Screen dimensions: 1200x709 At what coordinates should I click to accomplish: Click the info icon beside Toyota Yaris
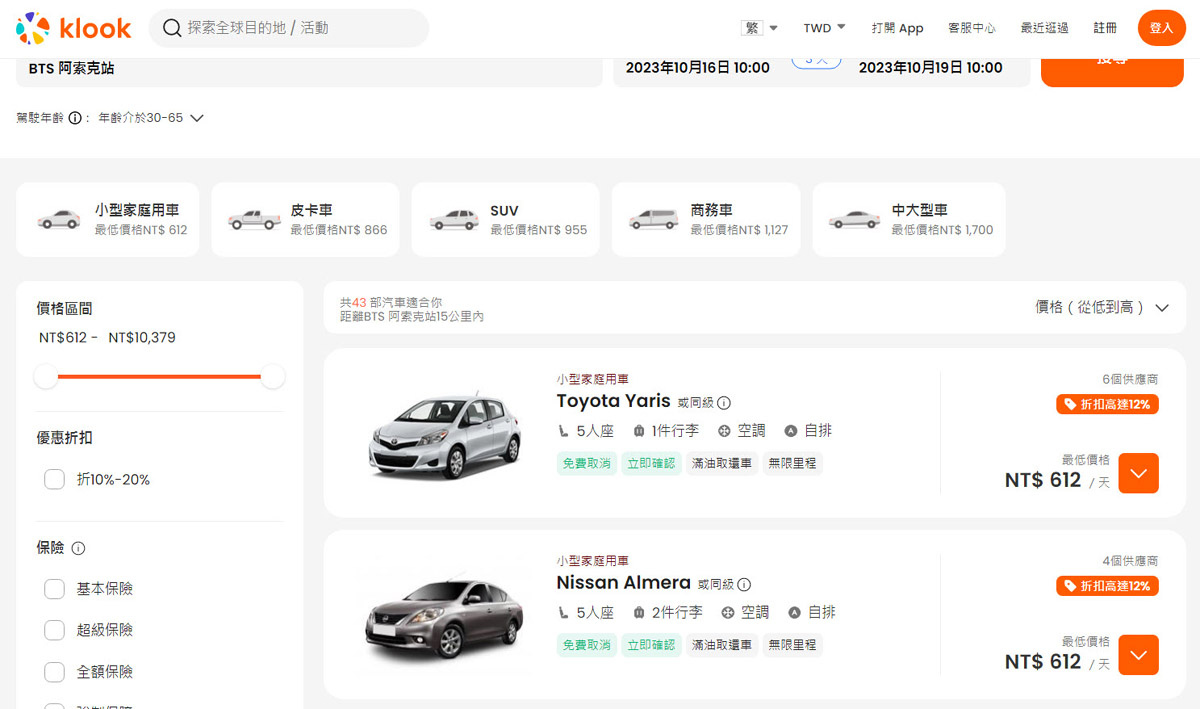click(724, 403)
